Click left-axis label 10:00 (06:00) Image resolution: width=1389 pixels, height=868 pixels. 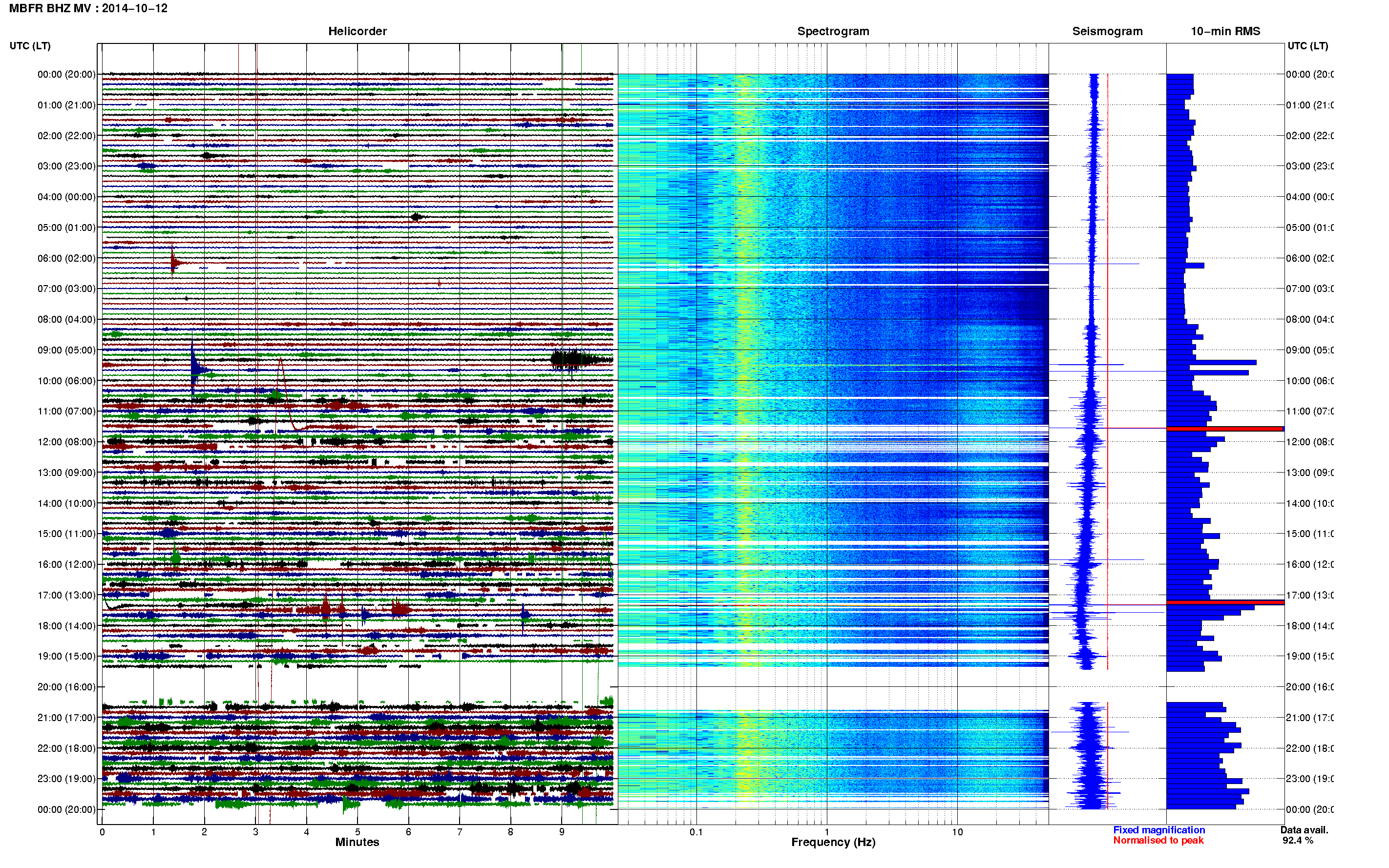pyautogui.click(x=66, y=381)
